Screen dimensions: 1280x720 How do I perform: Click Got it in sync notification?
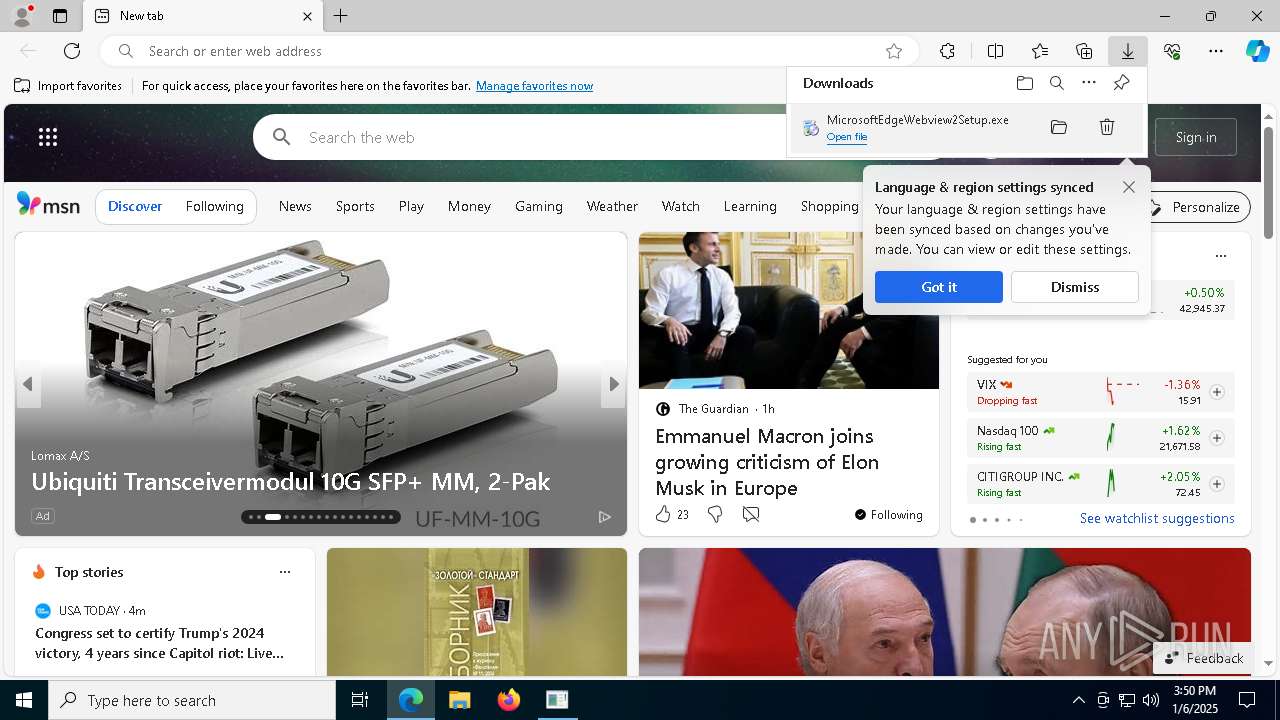(939, 287)
